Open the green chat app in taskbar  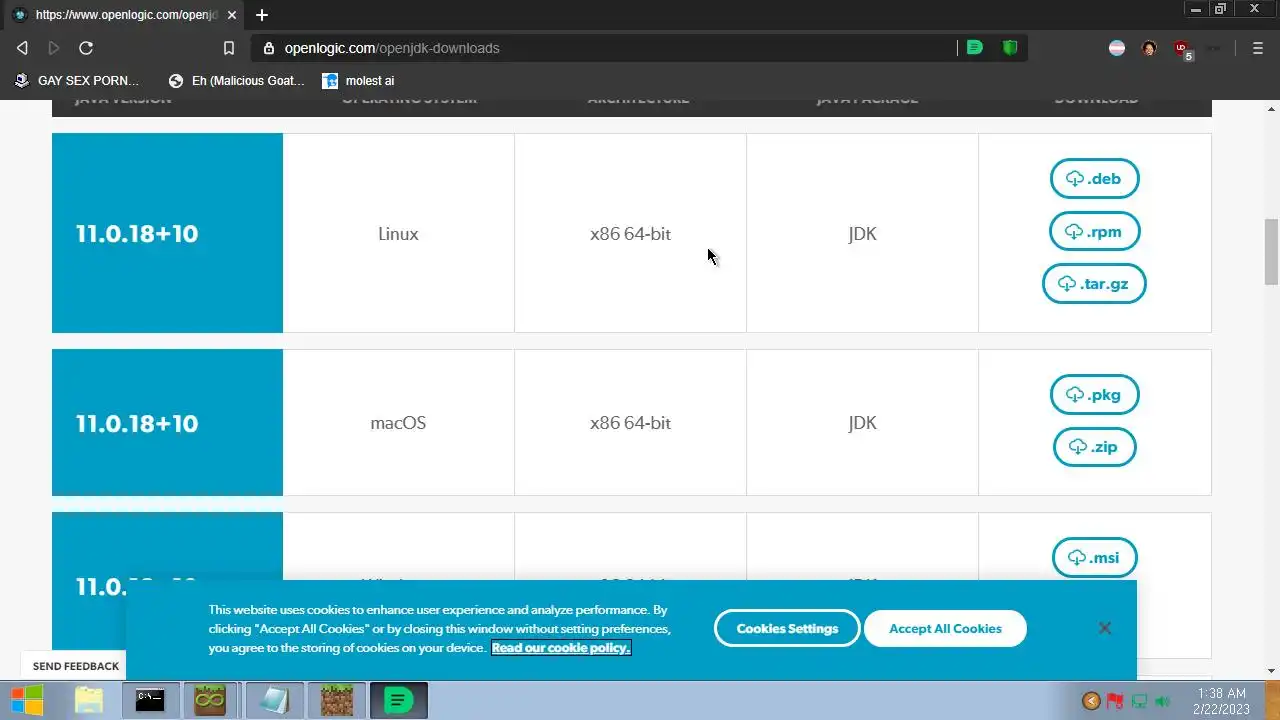[x=399, y=700]
